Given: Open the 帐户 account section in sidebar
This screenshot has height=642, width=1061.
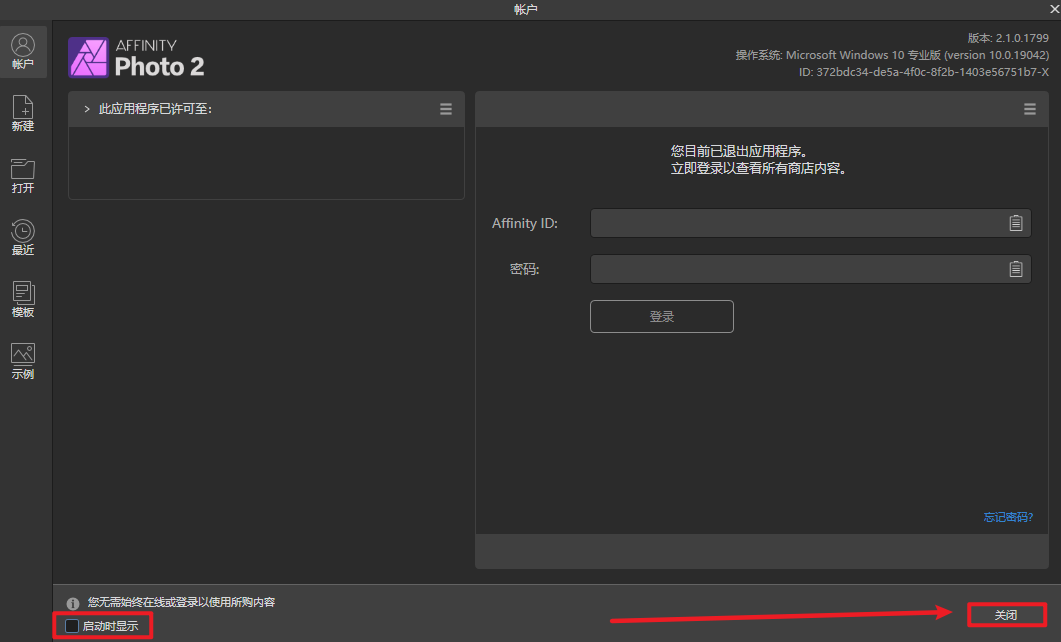Looking at the screenshot, I should click(x=22, y=52).
